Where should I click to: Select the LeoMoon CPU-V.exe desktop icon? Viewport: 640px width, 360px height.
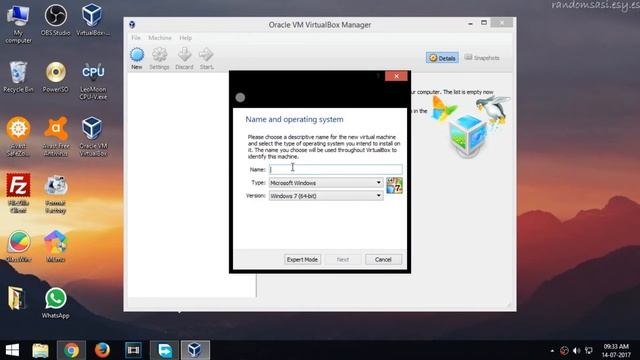93,81
